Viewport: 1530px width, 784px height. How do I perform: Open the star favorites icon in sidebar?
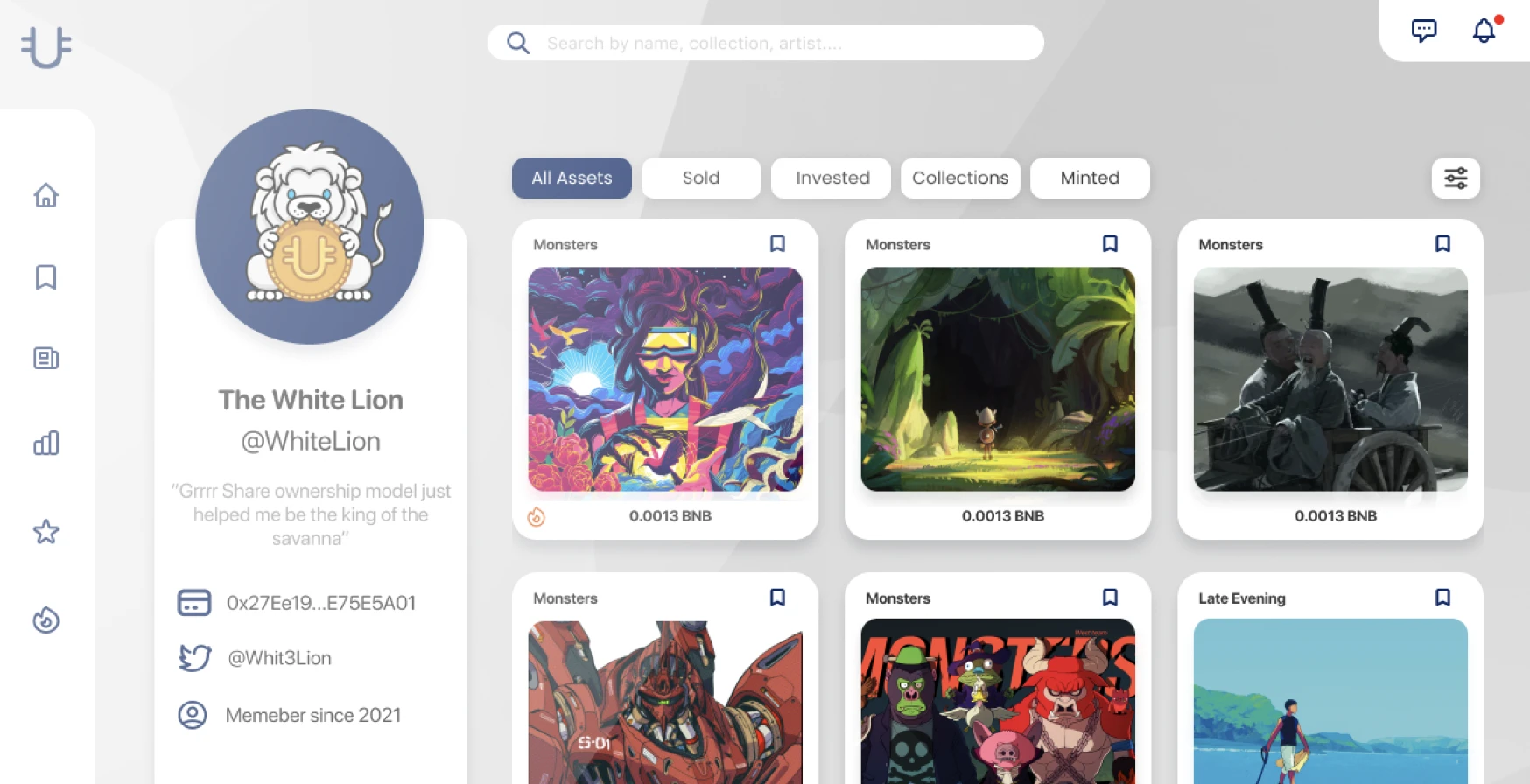coord(46,531)
